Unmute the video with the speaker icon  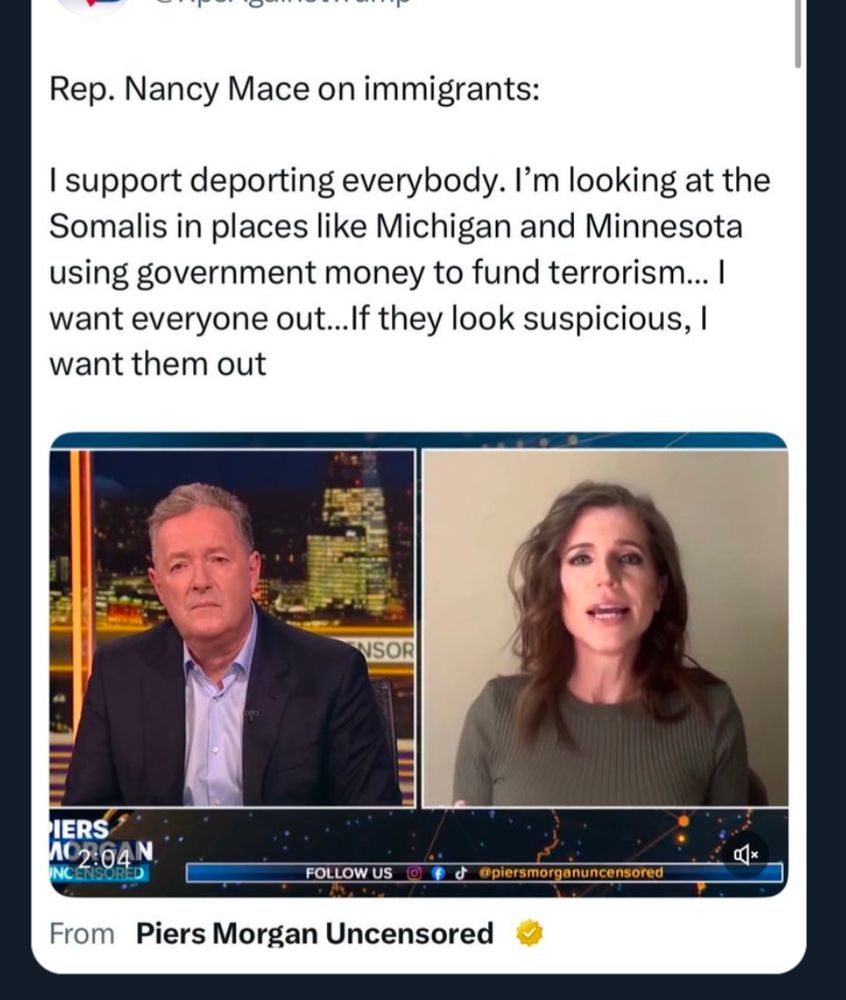click(745, 855)
